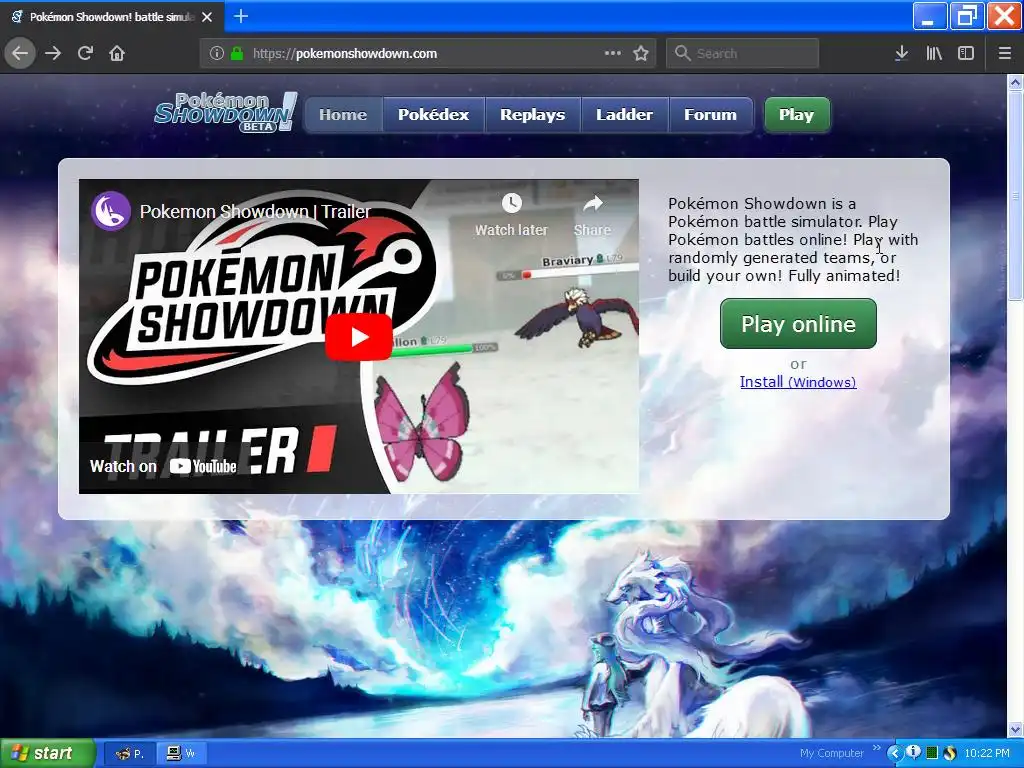
Task: Reload the page with the refresh icon
Action: point(85,53)
